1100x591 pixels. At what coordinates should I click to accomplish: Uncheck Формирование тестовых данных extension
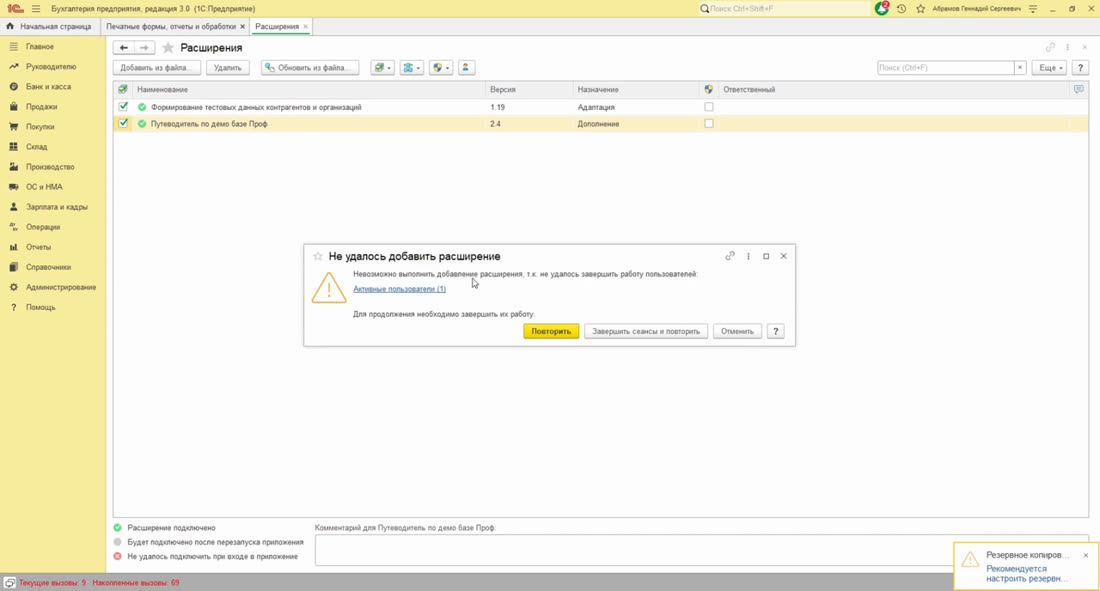tap(123, 107)
